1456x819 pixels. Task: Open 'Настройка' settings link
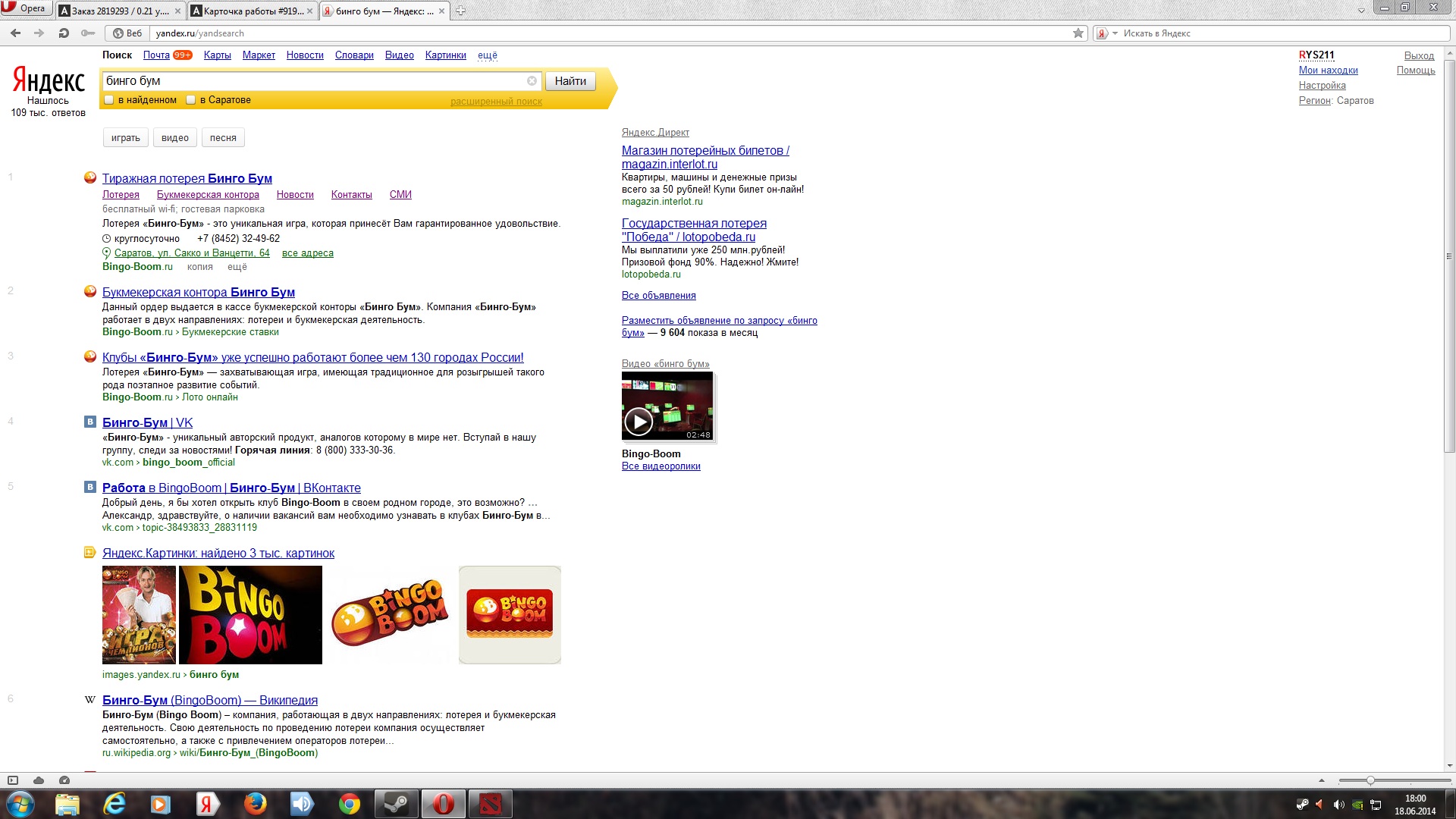(x=1322, y=86)
